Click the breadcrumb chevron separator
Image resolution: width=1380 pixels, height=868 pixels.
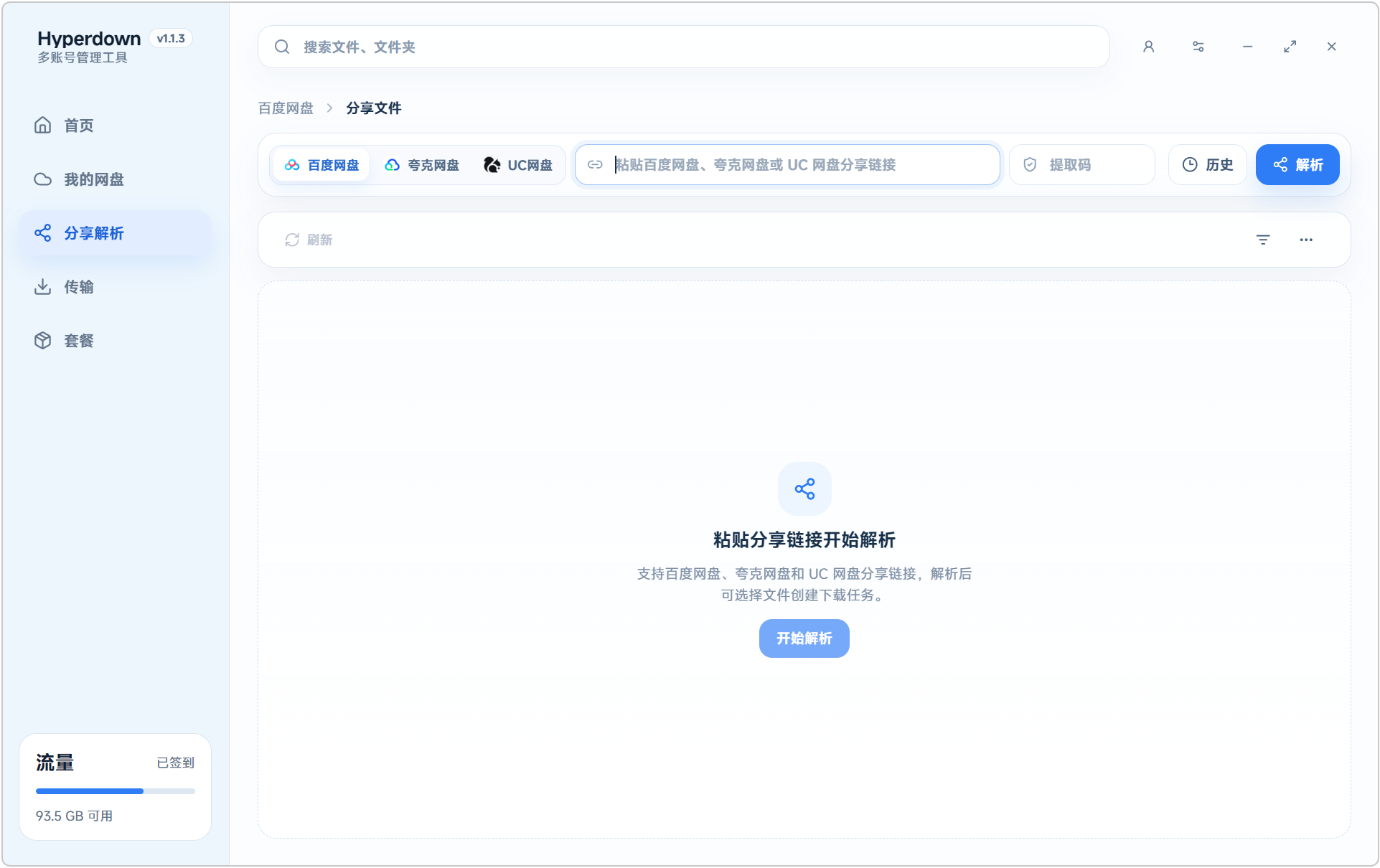(x=329, y=108)
